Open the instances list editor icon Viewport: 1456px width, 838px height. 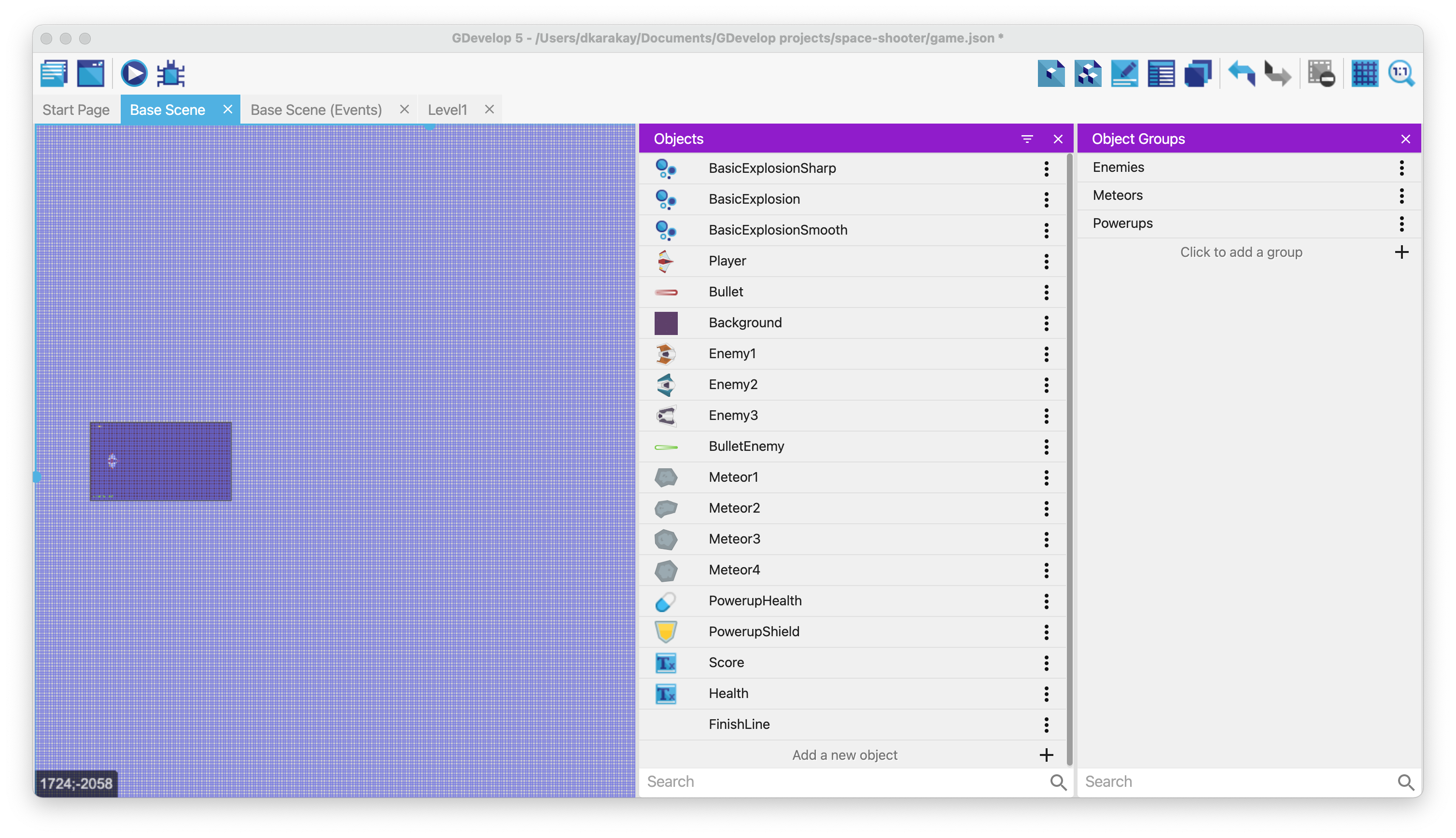[1161, 74]
